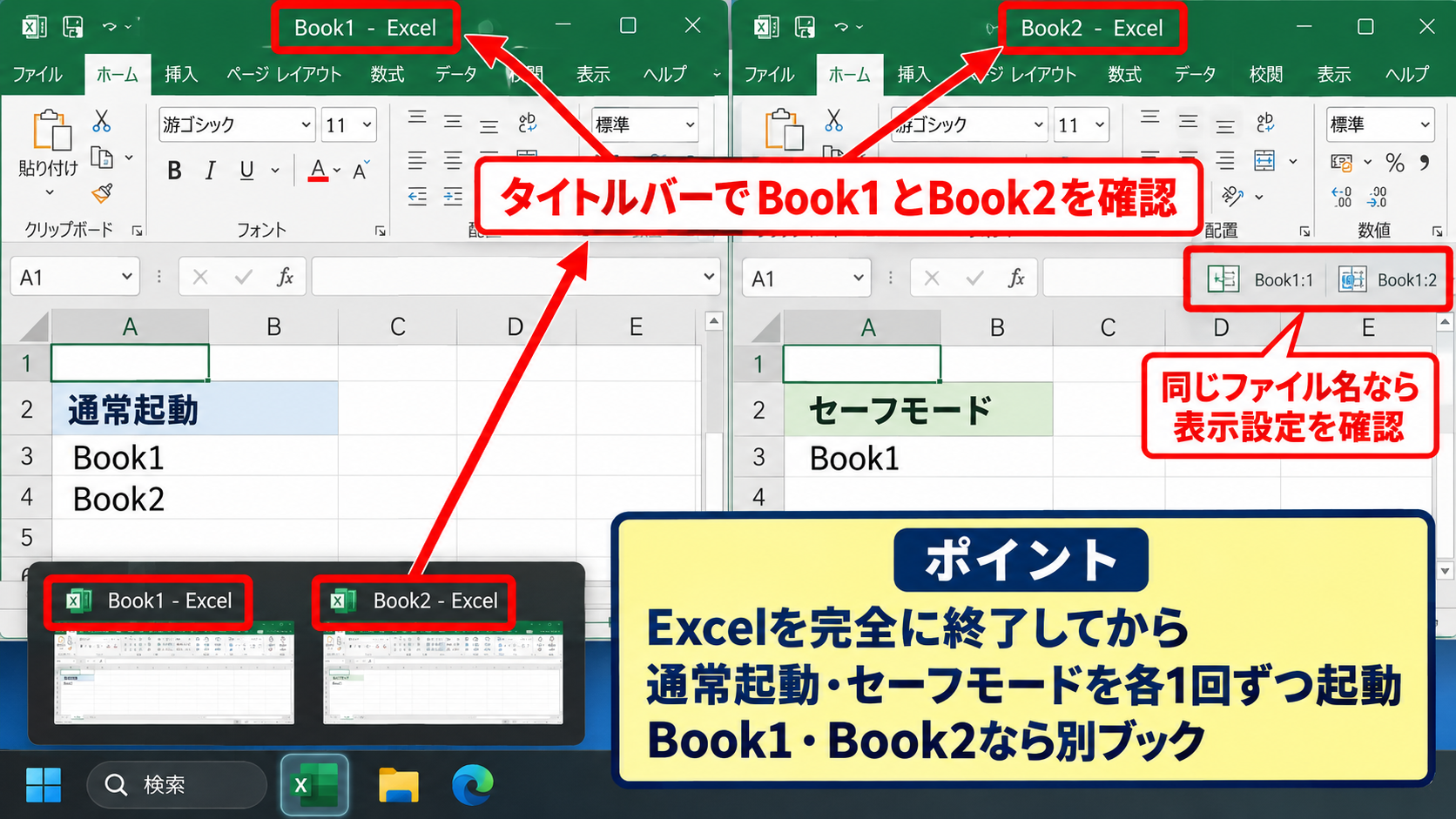Screen dimensions: 1456x819
Task: Click Insert Function fx icon in Book1
Action: point(285,277)
